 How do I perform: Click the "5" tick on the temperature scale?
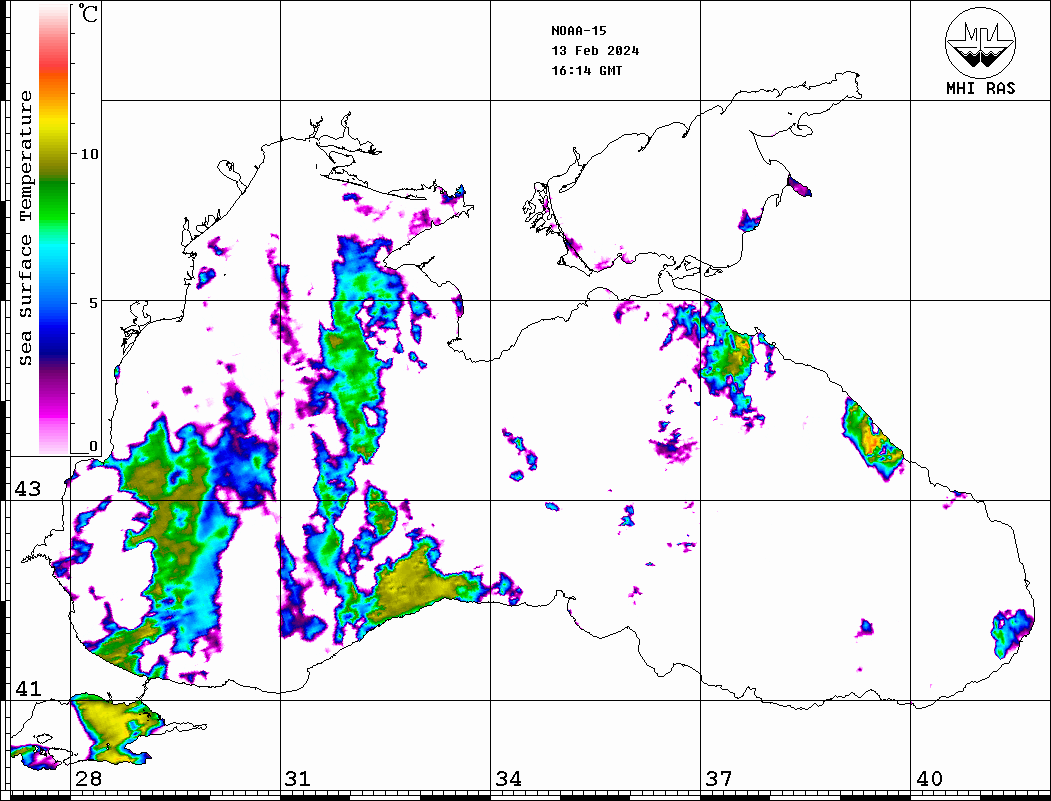tap(94, 303)
